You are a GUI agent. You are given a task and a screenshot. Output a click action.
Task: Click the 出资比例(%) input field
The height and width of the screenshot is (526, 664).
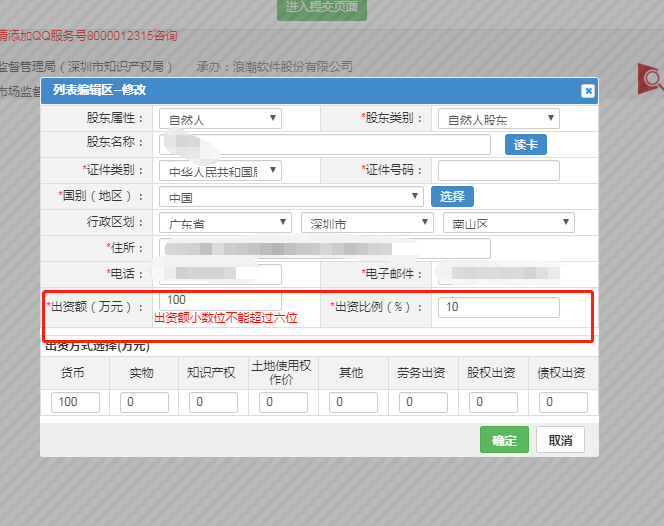point(498,307)
